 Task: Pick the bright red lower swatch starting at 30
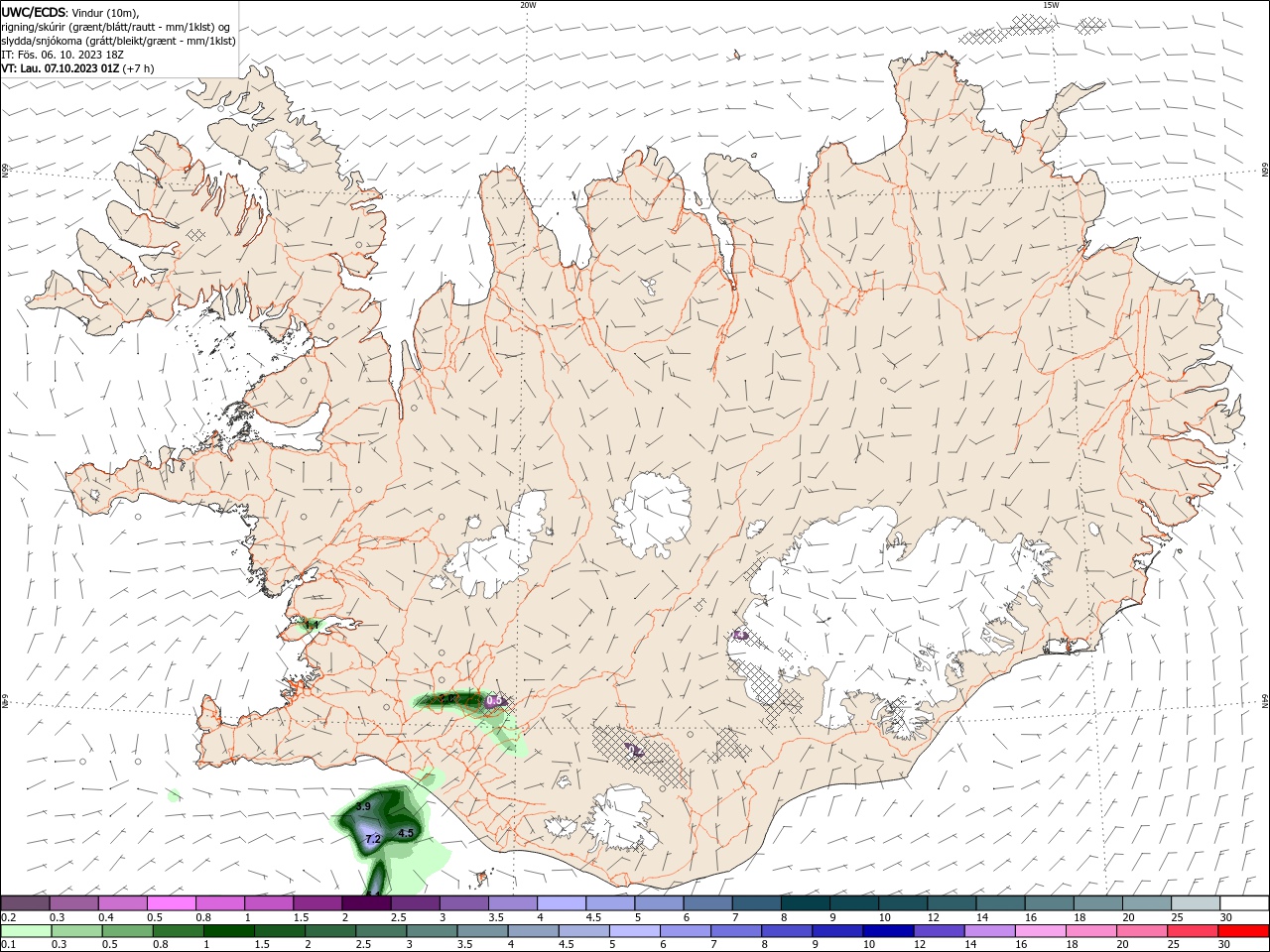point(1243,931)
